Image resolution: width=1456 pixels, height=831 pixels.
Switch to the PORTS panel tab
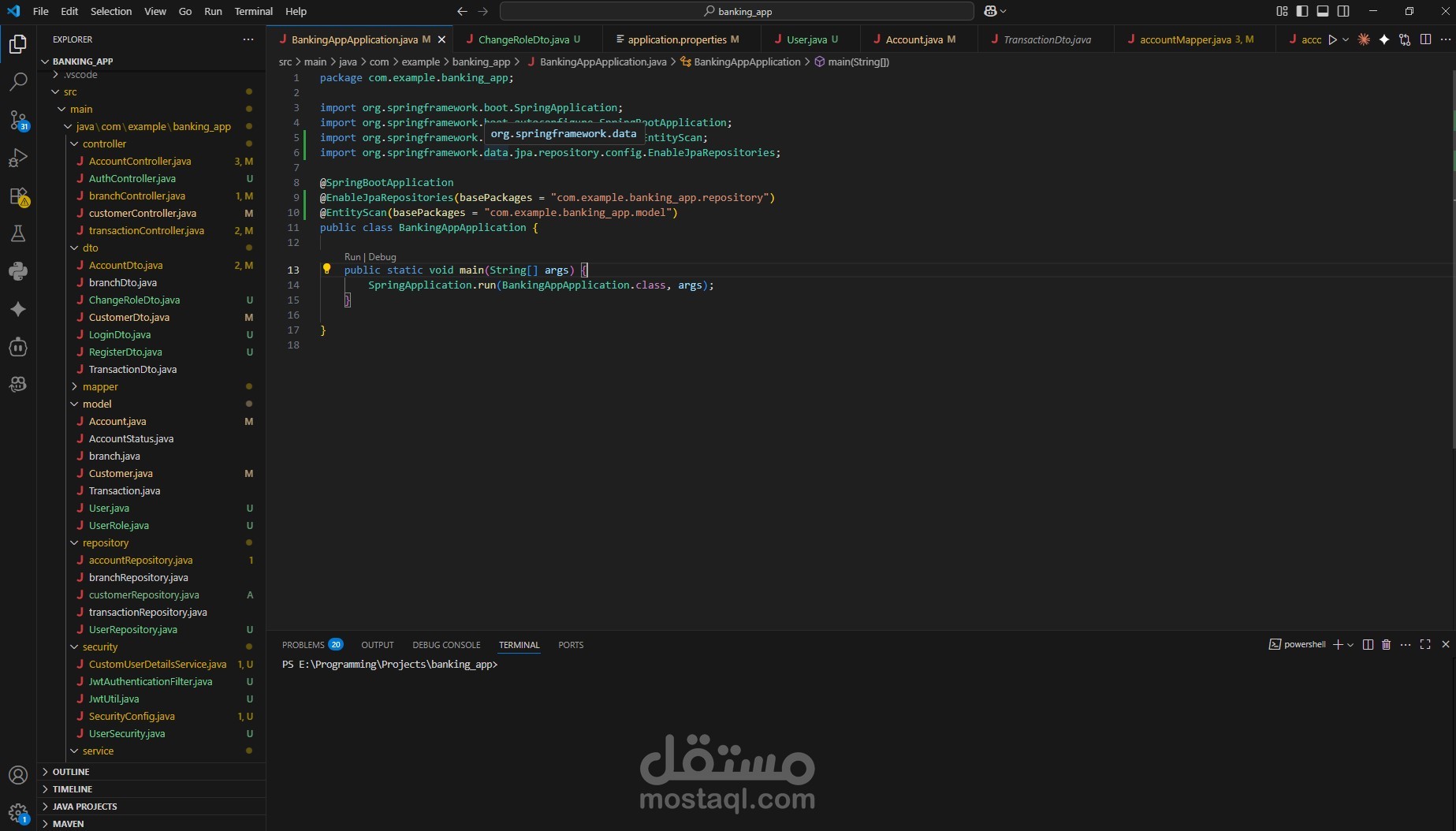[x=571, y=644]
